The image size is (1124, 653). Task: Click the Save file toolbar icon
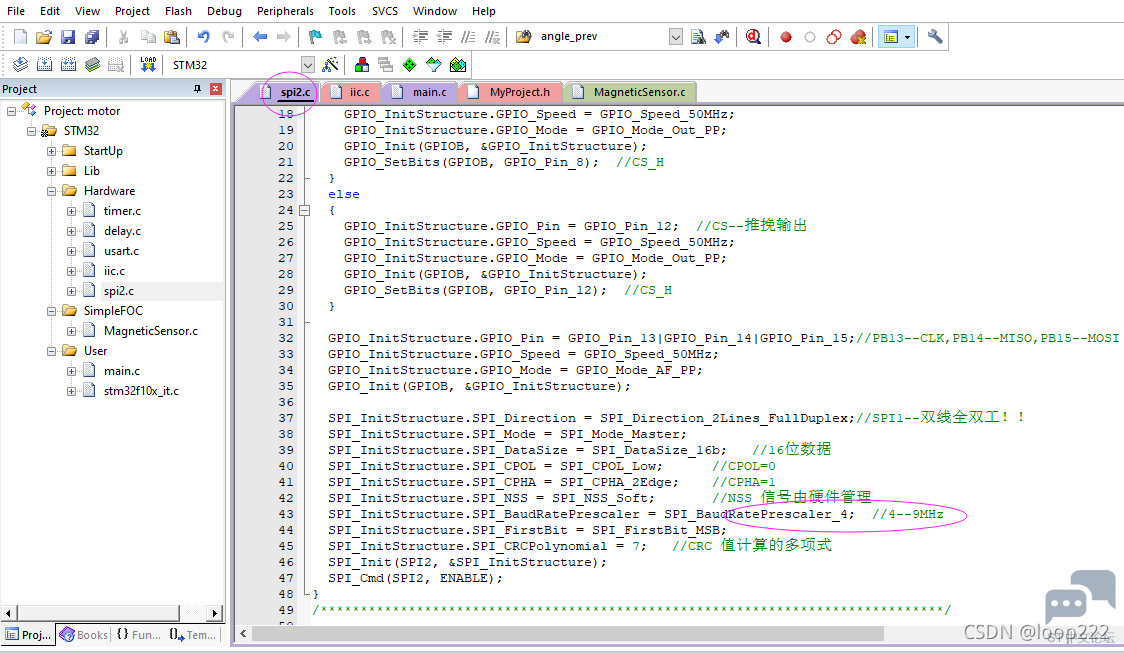click(68, 37)
